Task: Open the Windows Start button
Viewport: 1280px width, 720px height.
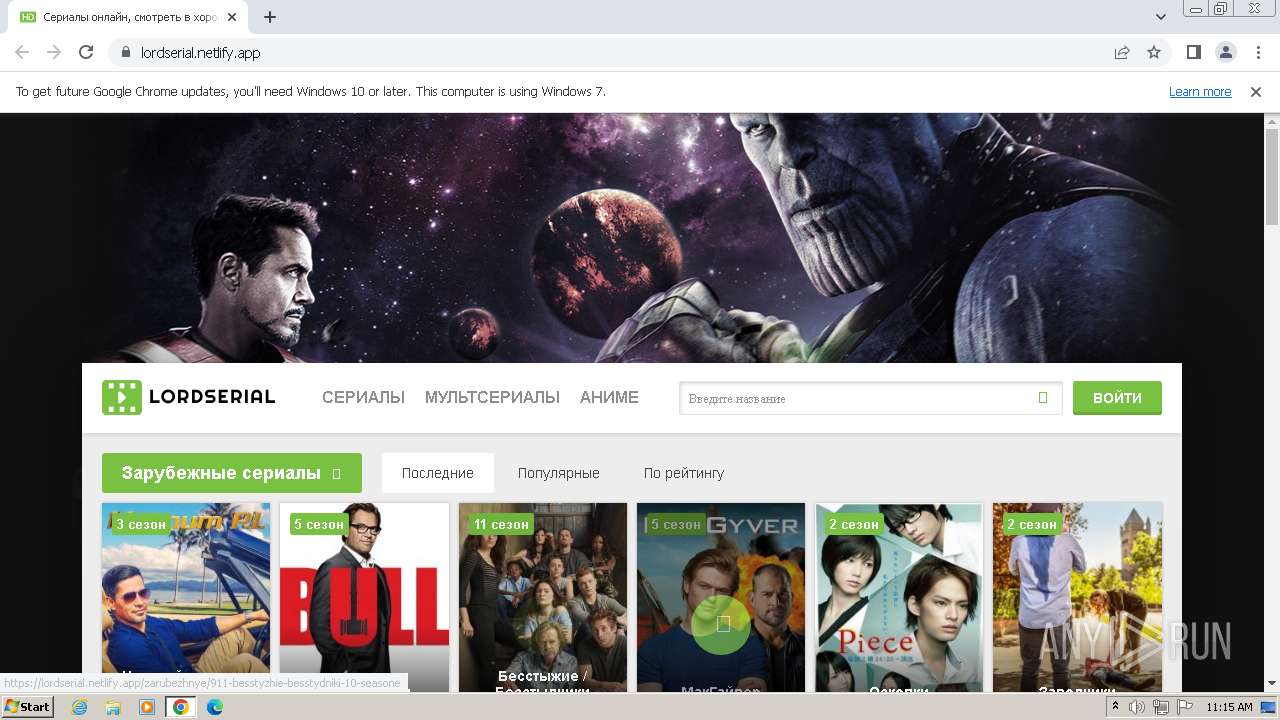Action: [x=28, y=706]
